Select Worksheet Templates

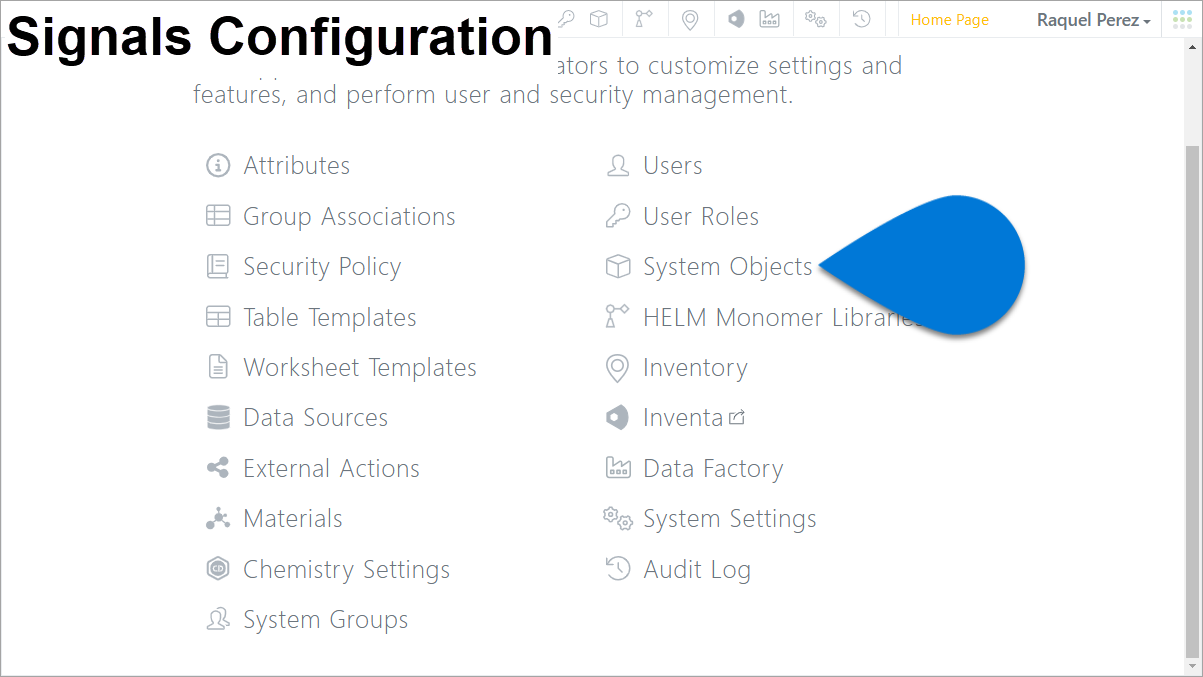pyautogui.click(x=359, y=368)
